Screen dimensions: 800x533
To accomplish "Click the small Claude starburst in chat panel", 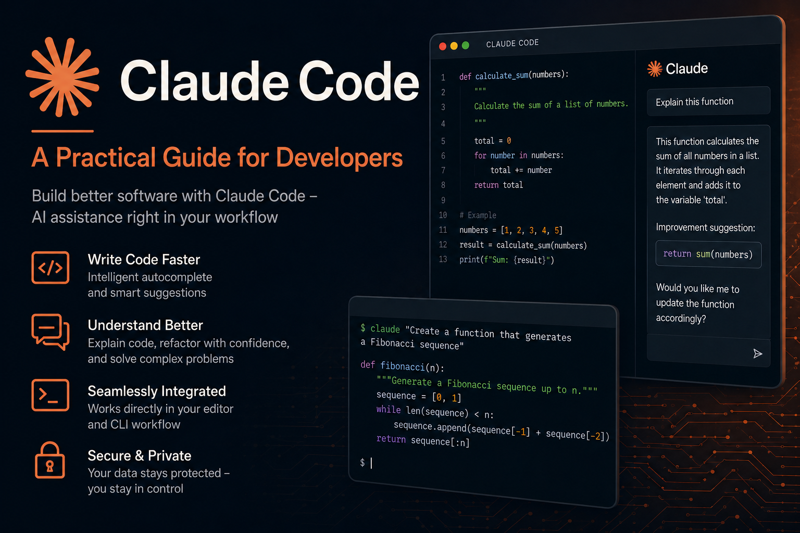I will (x=654, y=68).
